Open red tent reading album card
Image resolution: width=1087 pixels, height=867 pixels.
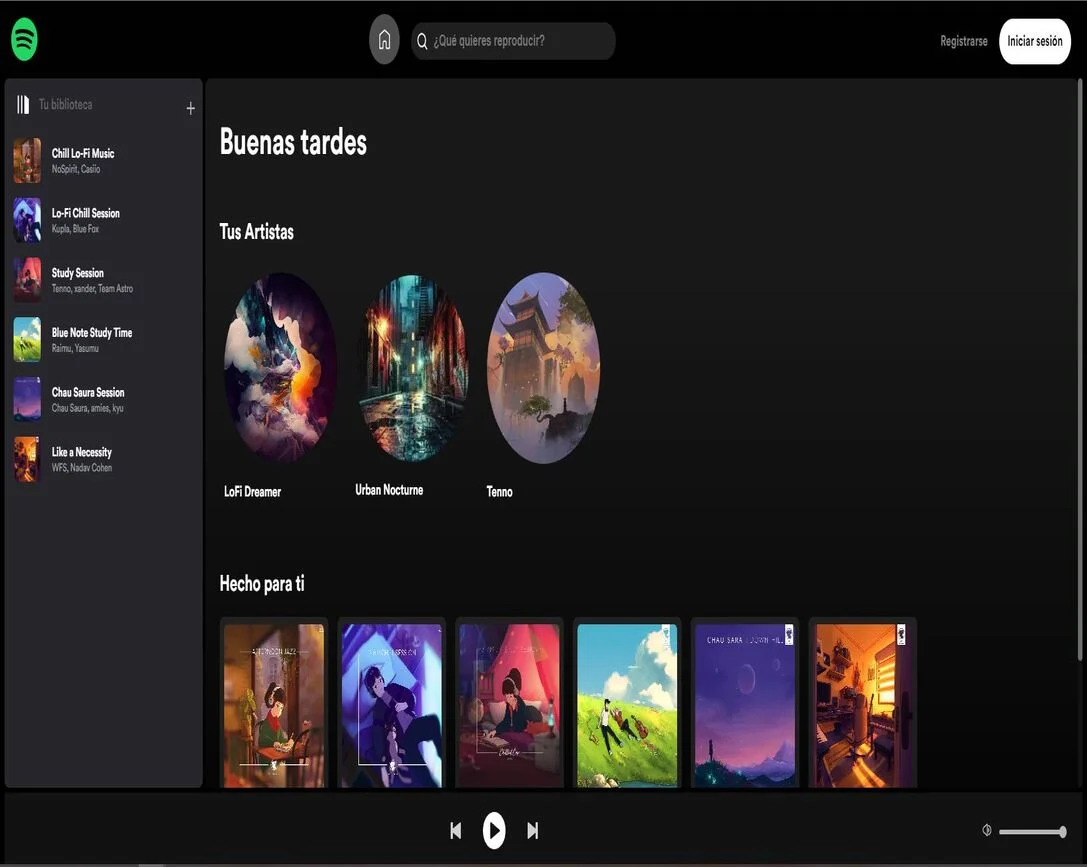point(510,704)
